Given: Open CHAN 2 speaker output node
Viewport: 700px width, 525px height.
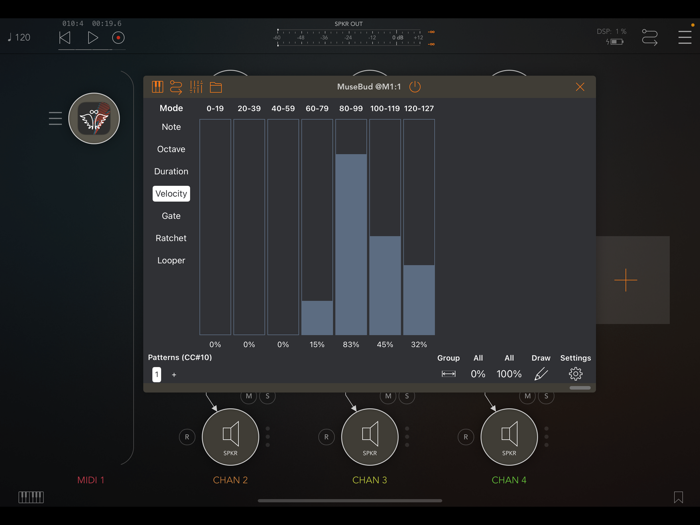Looking at the screenshot, I should pyautogui.click(x=230, y=437).
